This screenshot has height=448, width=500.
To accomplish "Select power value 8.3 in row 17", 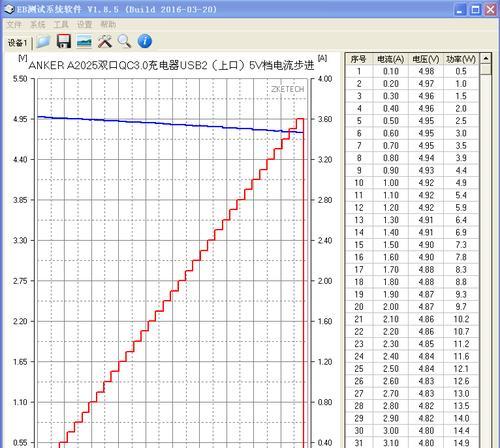I will [x=461, y=269].
